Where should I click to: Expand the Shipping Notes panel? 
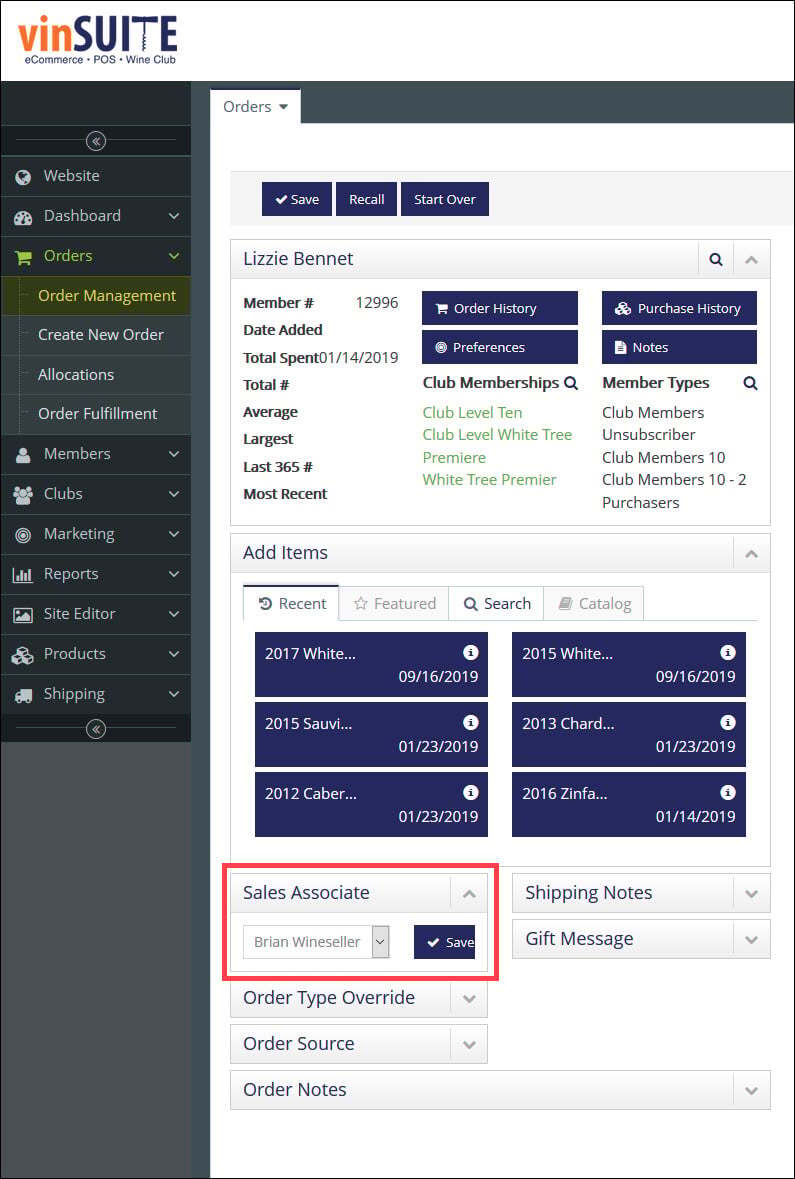click(x=751, y=893)
